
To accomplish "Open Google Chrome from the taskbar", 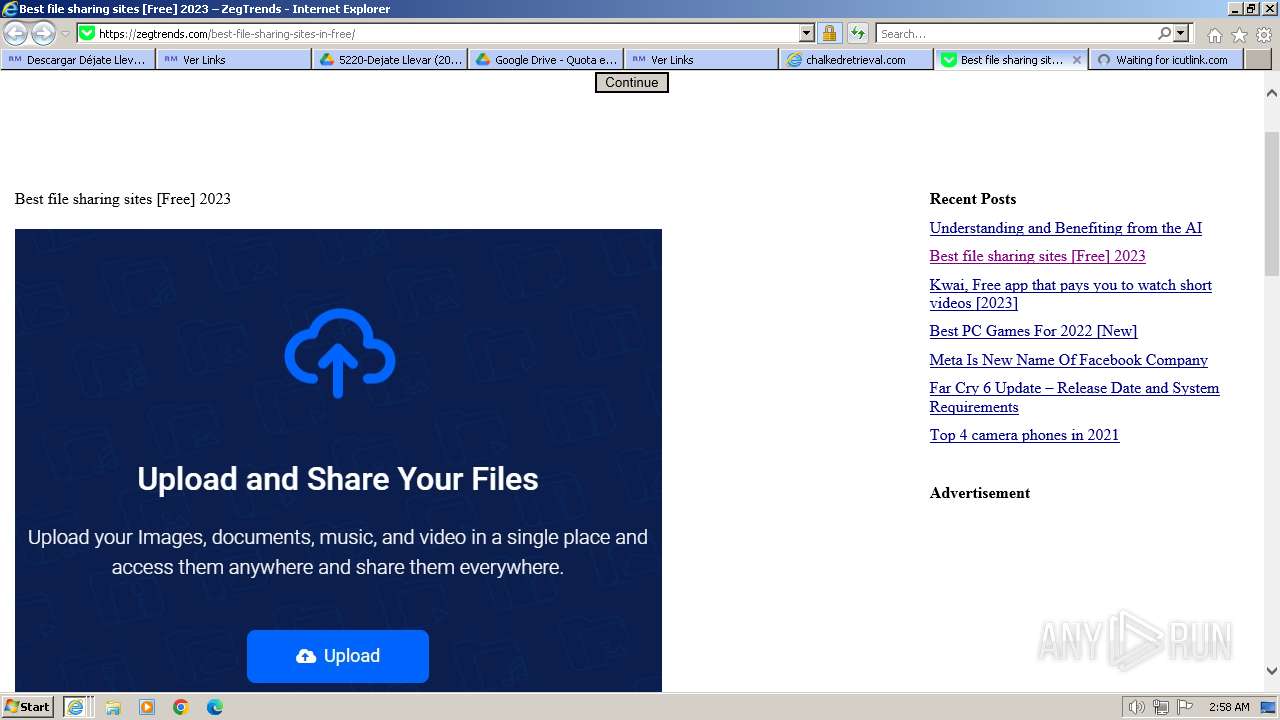I will coord(181,707).
